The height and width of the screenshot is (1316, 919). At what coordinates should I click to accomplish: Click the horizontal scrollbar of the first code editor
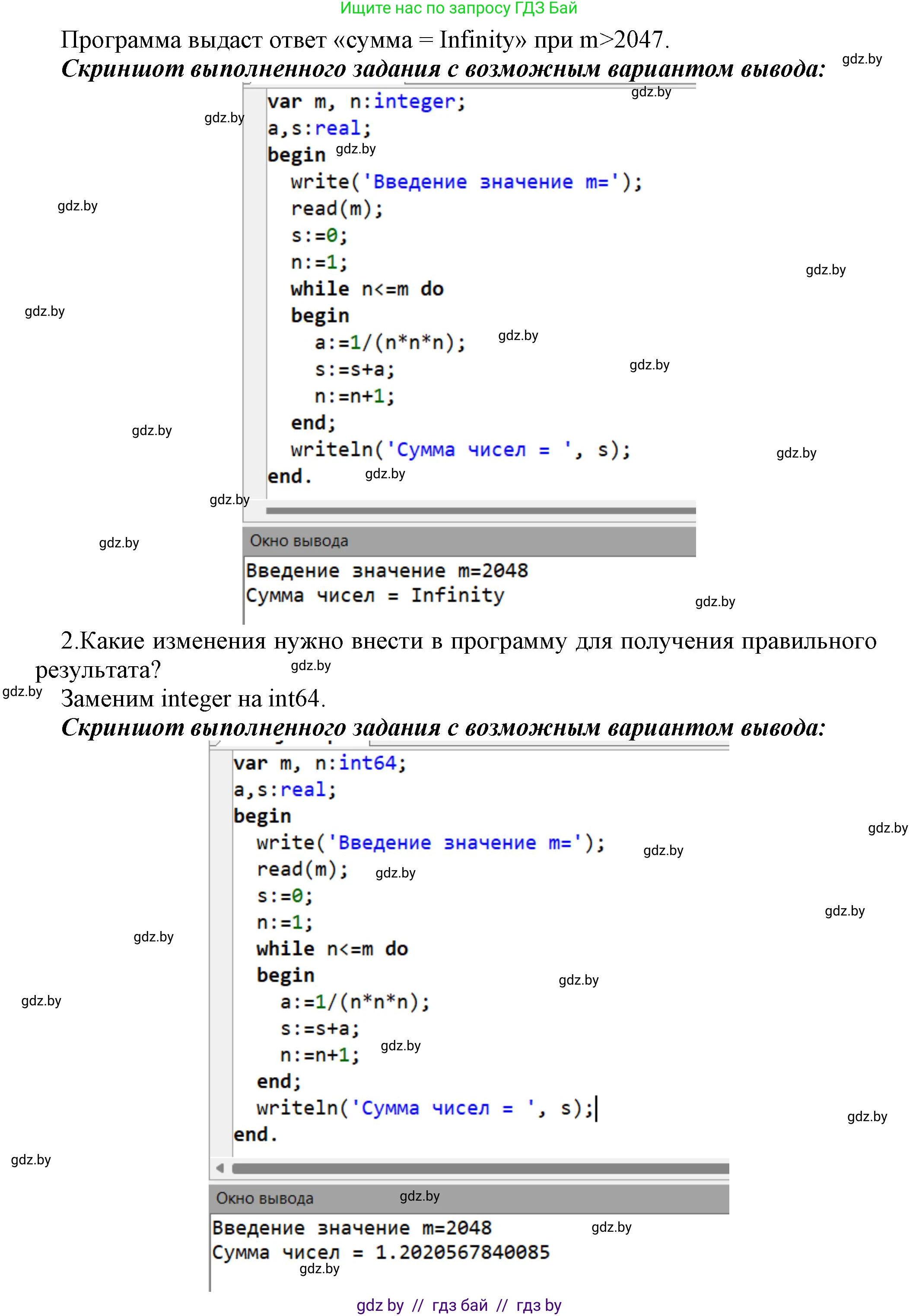(480, 510)
